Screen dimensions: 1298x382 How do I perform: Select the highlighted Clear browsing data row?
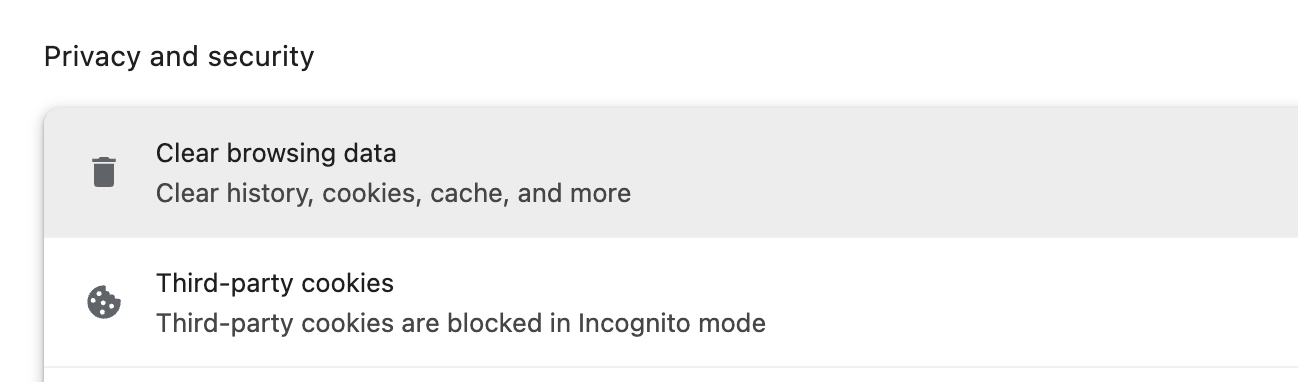671,172
